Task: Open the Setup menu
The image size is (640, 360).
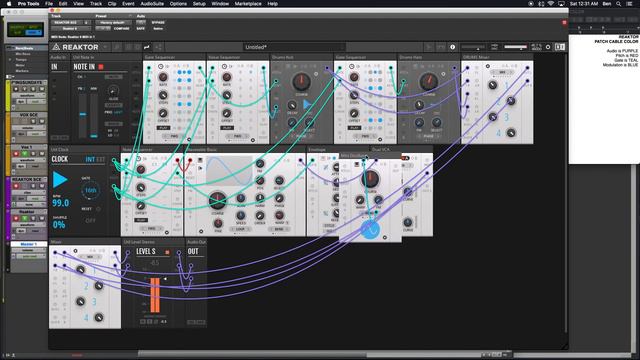Action: pos(199,4)
